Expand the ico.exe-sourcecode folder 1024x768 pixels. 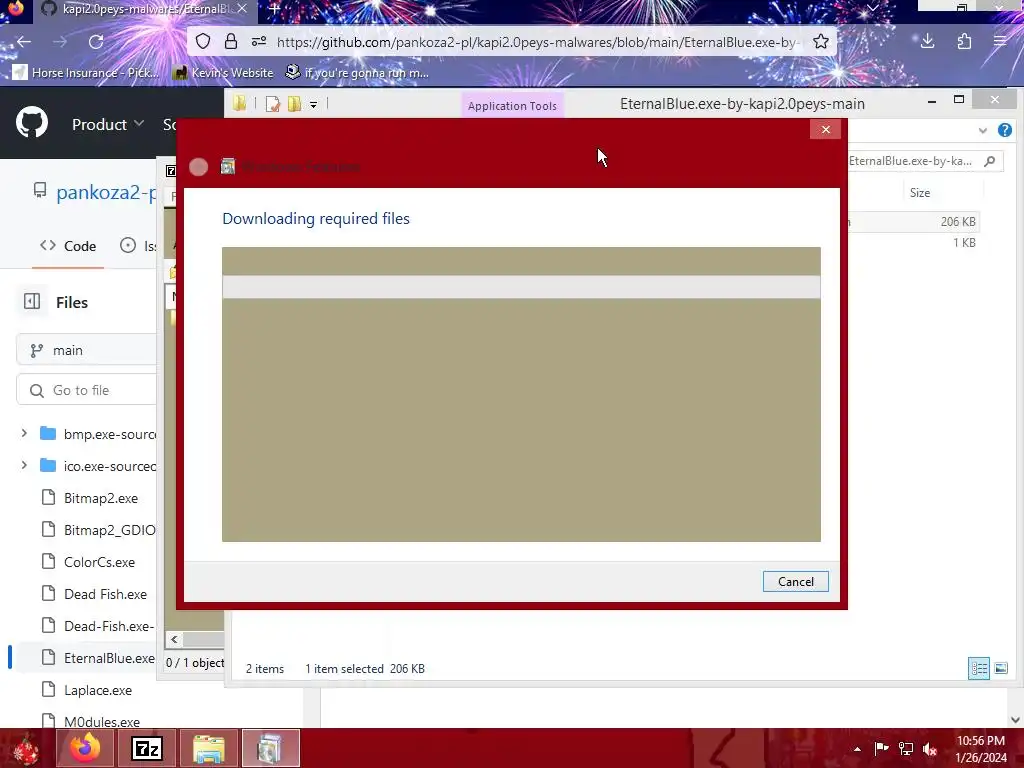[x=24, y=465]
